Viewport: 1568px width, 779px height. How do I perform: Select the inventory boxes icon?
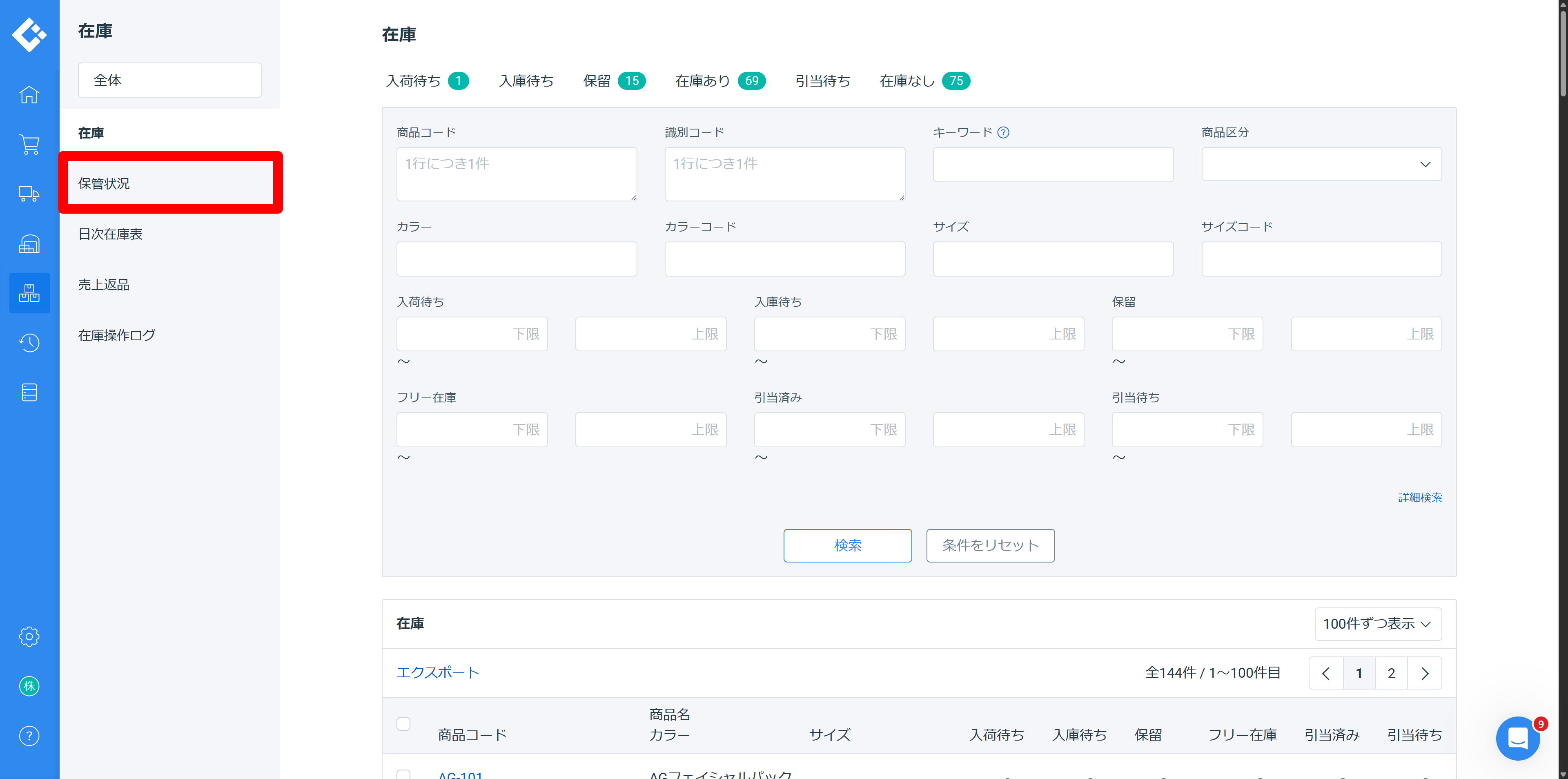click(29, 293)
